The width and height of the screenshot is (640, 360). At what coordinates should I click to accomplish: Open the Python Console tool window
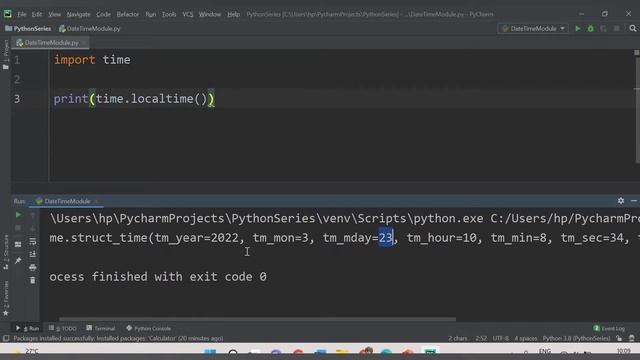pyautogui.click(x=149, y=328)
